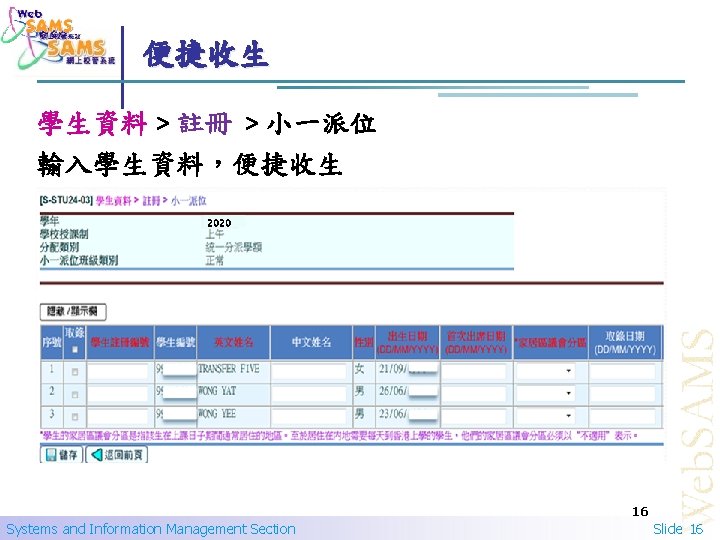Open 家居區議會分區 dropdown for TRANSFER FIVE

545,371
